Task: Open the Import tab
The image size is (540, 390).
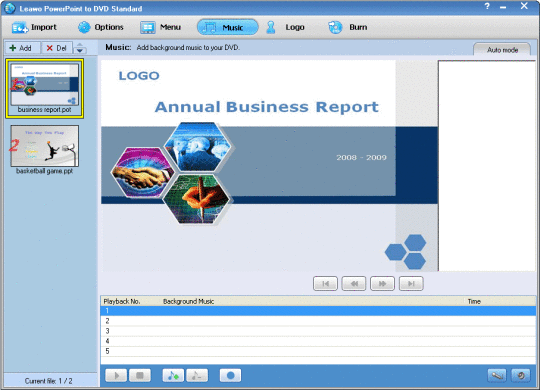Action: click(x=34, y=27)
